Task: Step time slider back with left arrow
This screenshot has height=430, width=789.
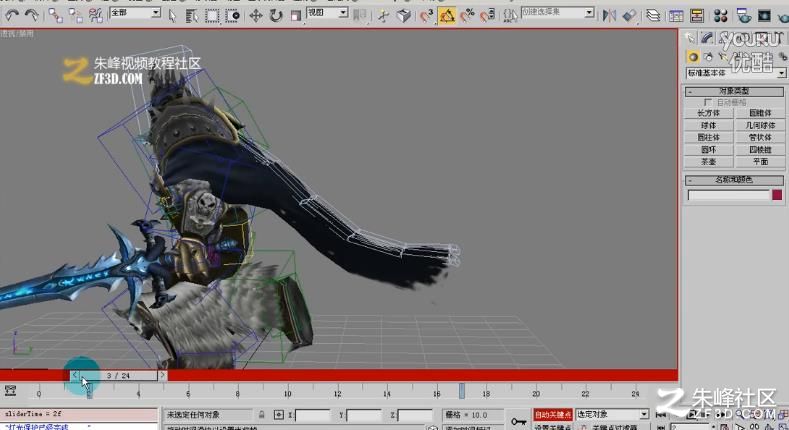Action: point(74,375)
